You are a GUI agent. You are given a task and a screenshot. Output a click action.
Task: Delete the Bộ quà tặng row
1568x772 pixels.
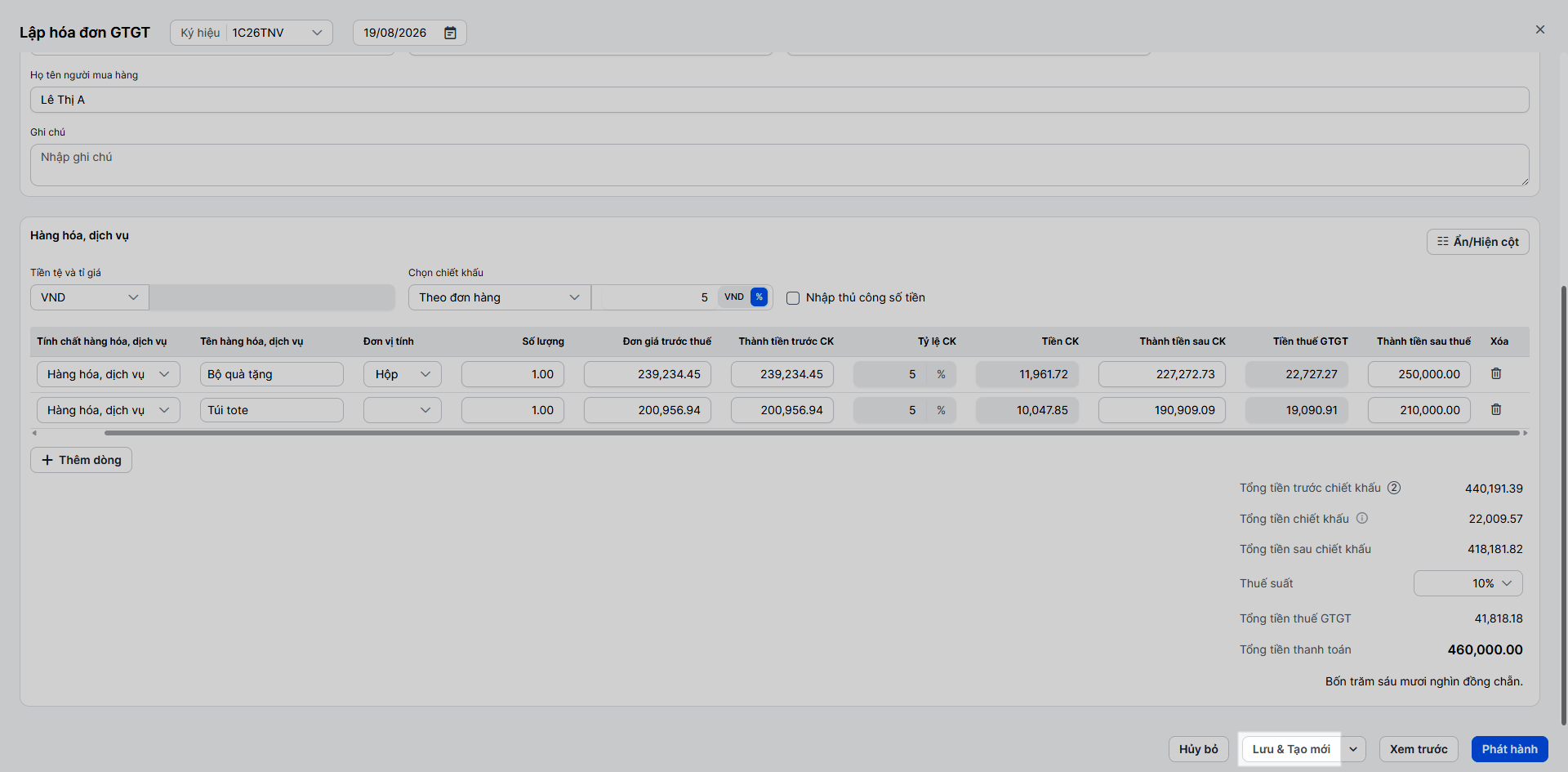tap(1496, 373)
